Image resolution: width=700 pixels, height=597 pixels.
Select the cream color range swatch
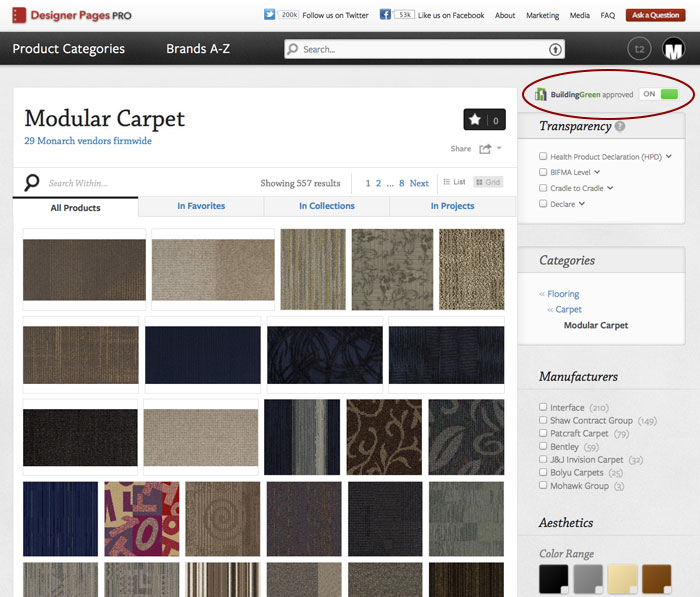[622, 579]
